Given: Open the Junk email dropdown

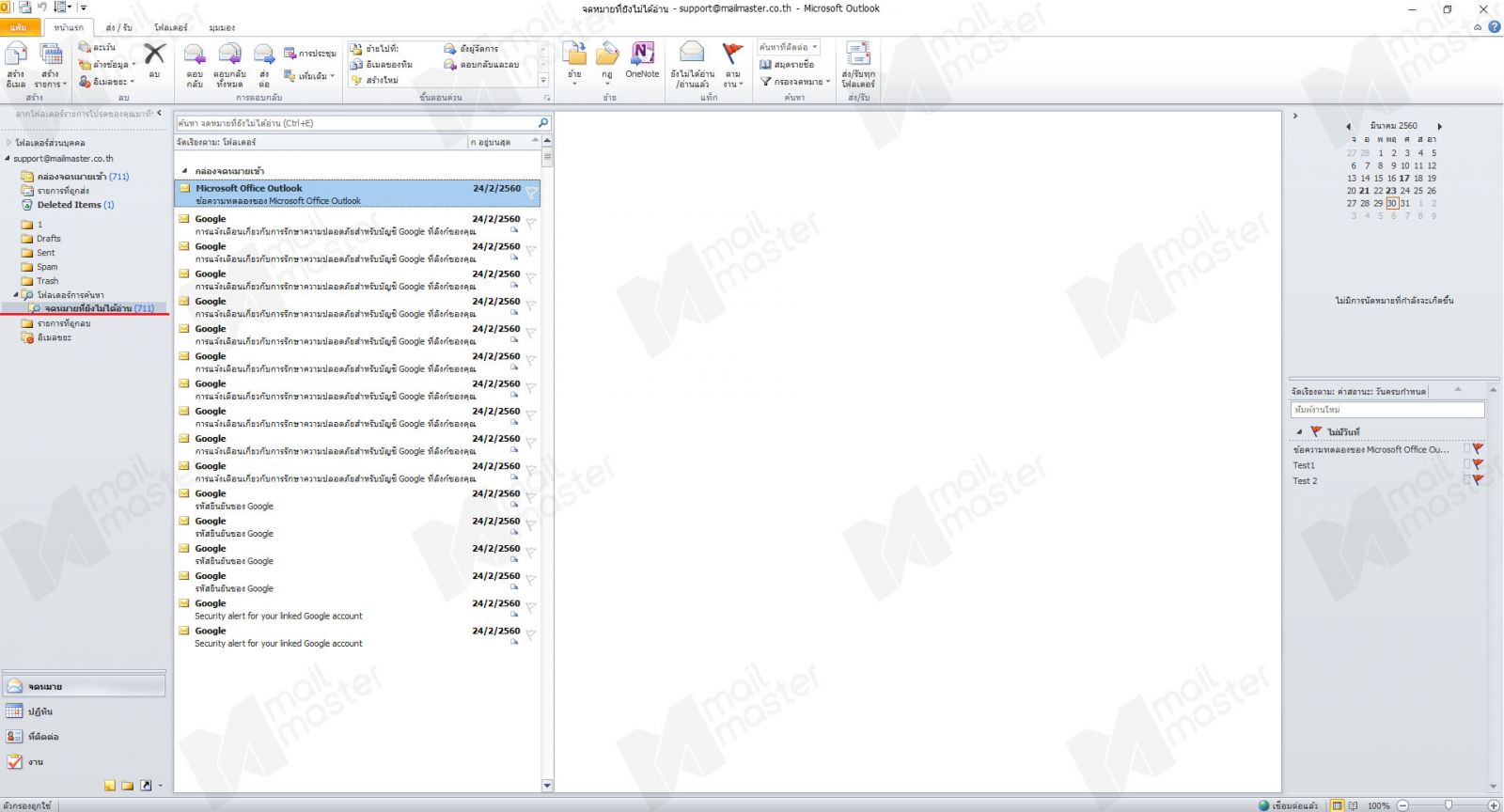Looking at the screenshot, I should pos(107,82).
